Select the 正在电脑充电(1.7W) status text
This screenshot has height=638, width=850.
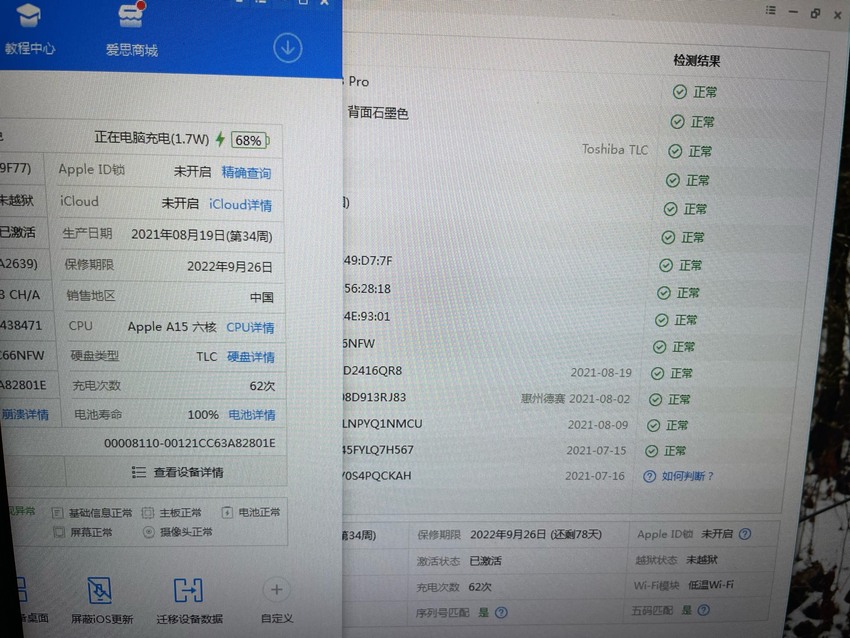152,138
